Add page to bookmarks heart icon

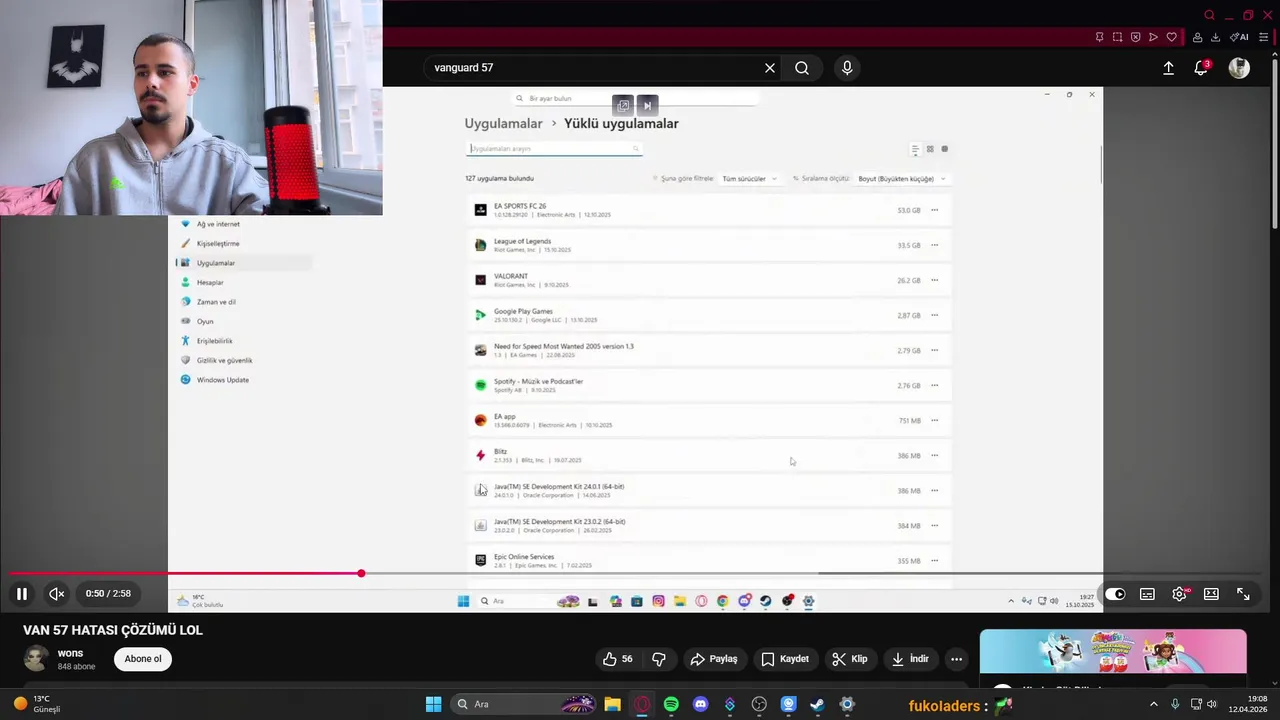pyautogui.click(x=1171, y=37)
